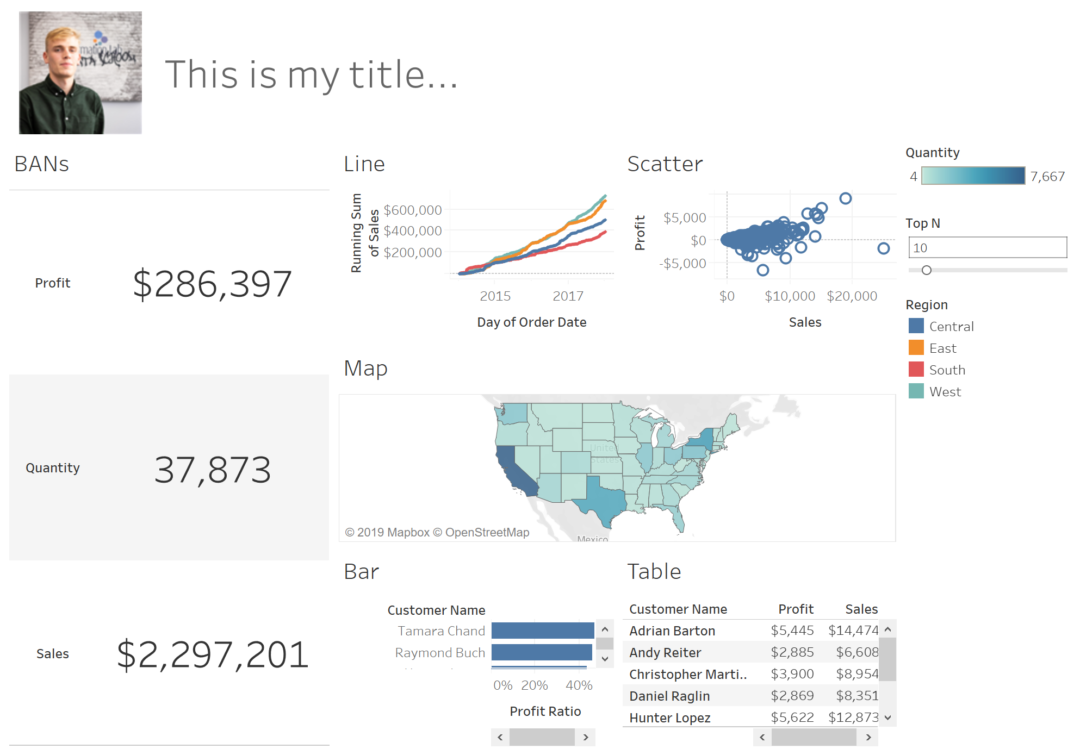Viewport: 1080px width, 755px height.
Task: Focus the Top N input field
Action: (x=987, y=247)
